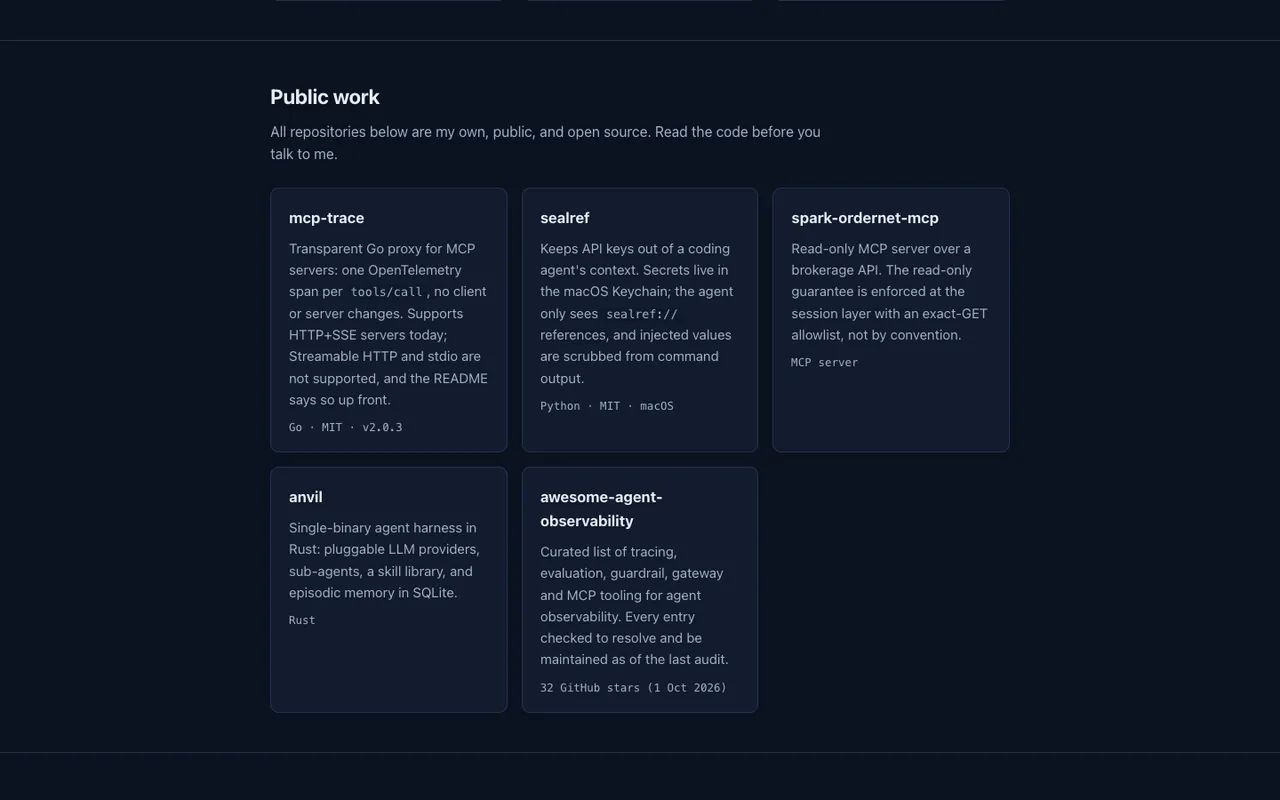Click the MCP server tag label
The height and width of the screenshot is (800, 1280).
(x=825, y=362)
